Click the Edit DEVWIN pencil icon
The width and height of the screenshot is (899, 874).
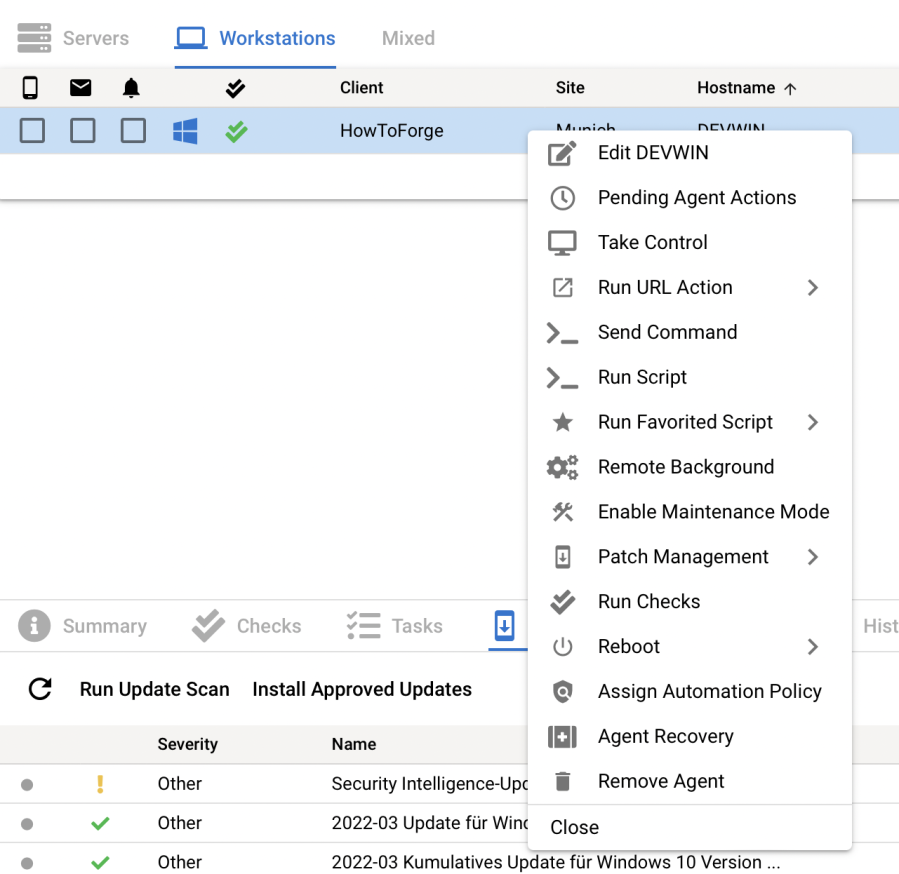[563, 153]
